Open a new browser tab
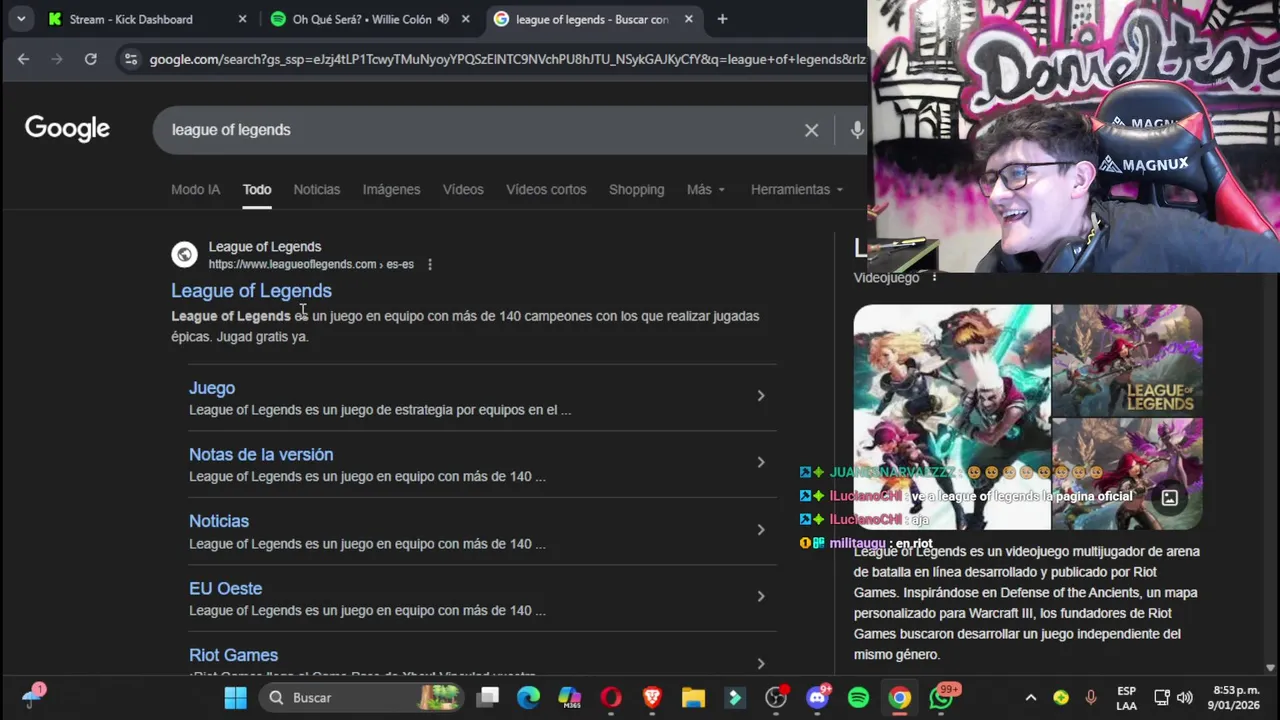Image resolution: width=1280 pixels, height=720 pixels. 722,19
